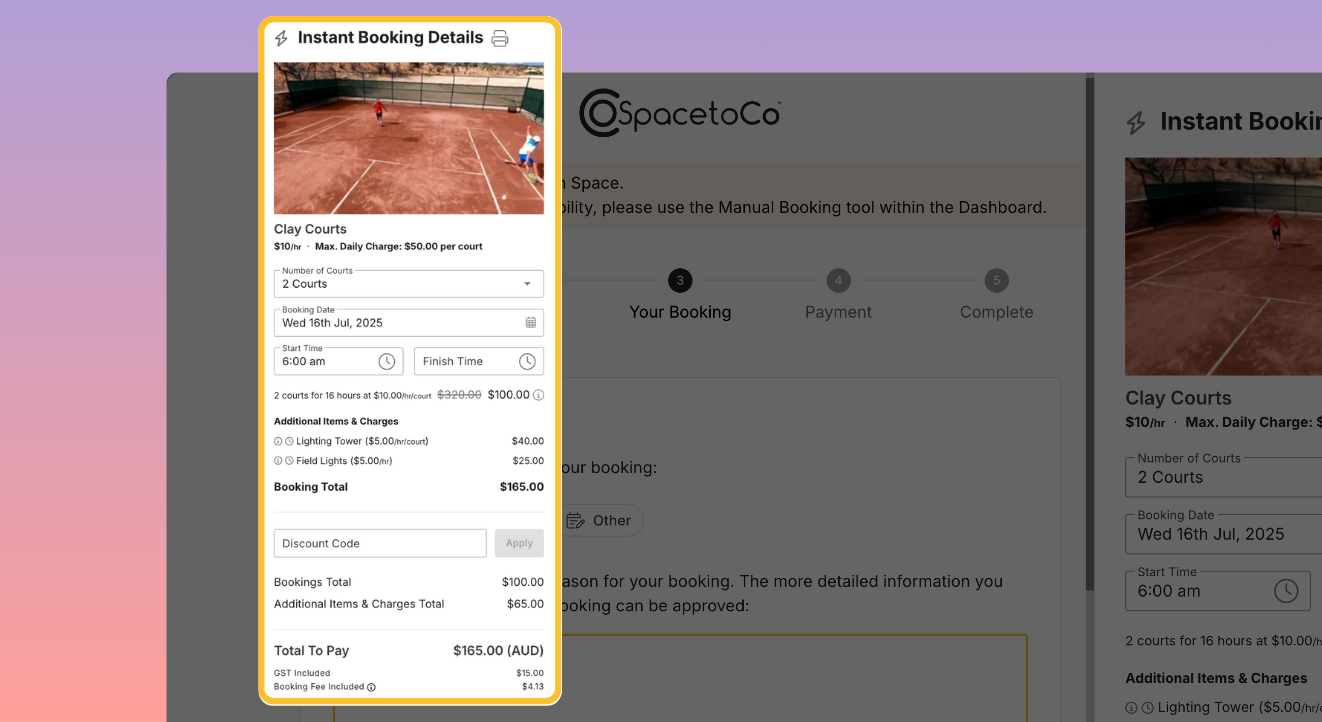The width and height of the screenshot is (1322, 722).
Task: Click the Booking Date field in the right background panel
Action: [x=1224, y=534]
